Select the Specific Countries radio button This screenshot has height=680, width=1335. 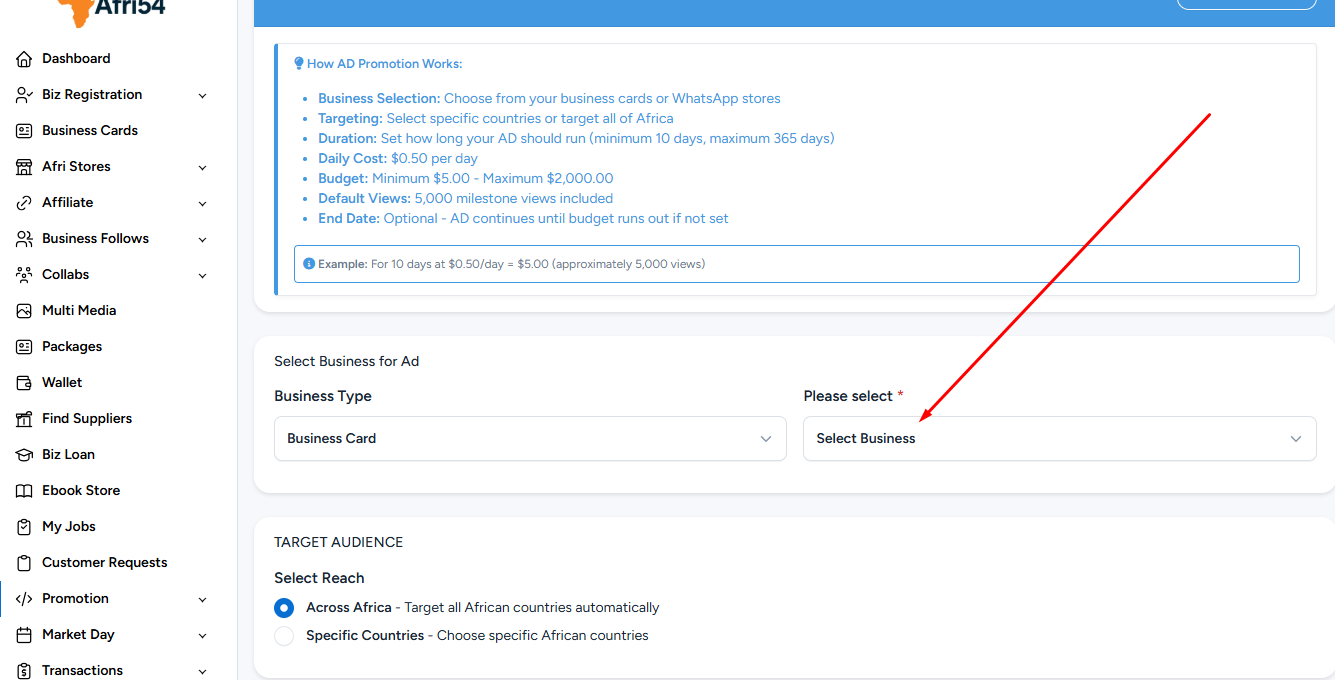click(x=284, y=636)
